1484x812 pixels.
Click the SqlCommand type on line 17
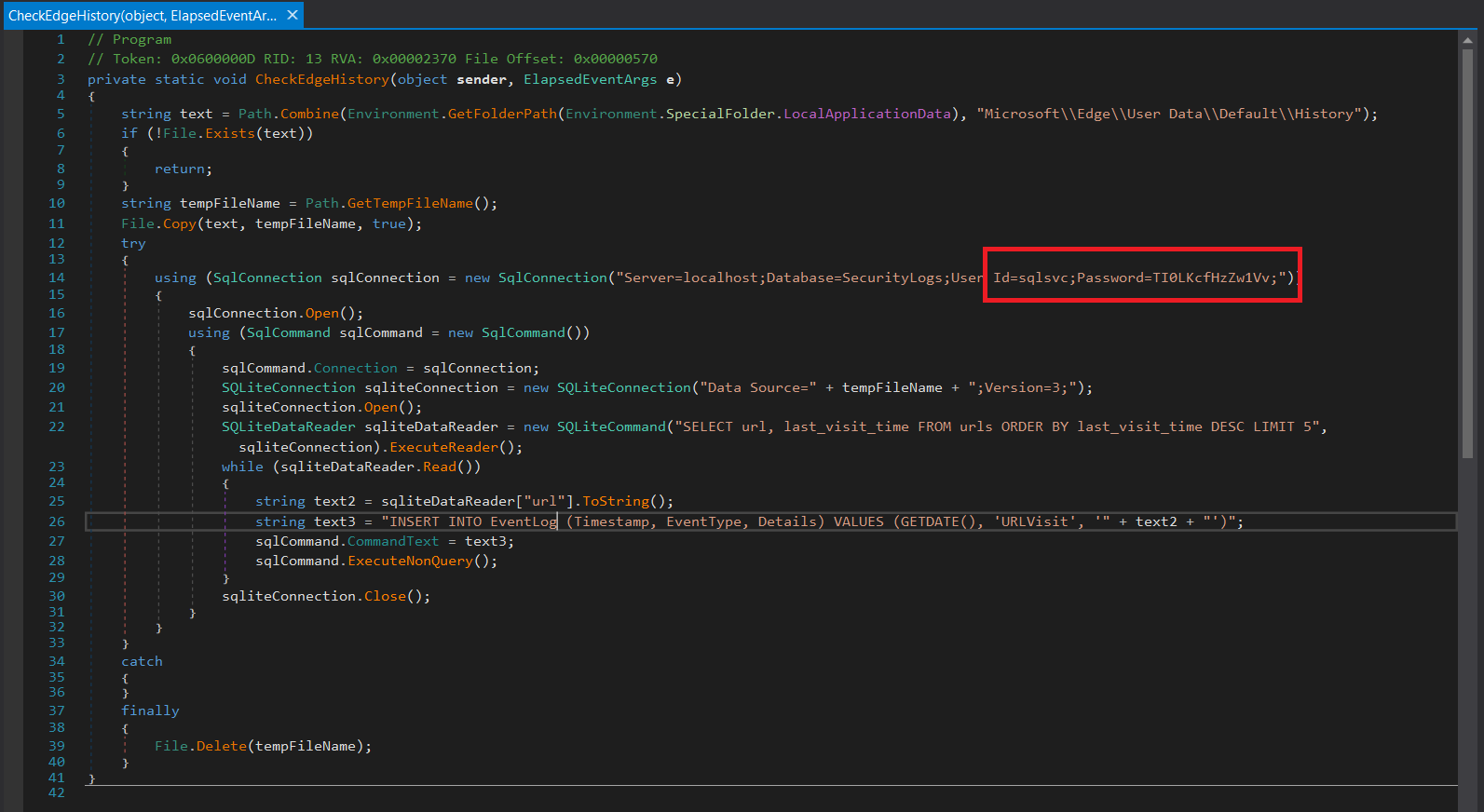289,332
